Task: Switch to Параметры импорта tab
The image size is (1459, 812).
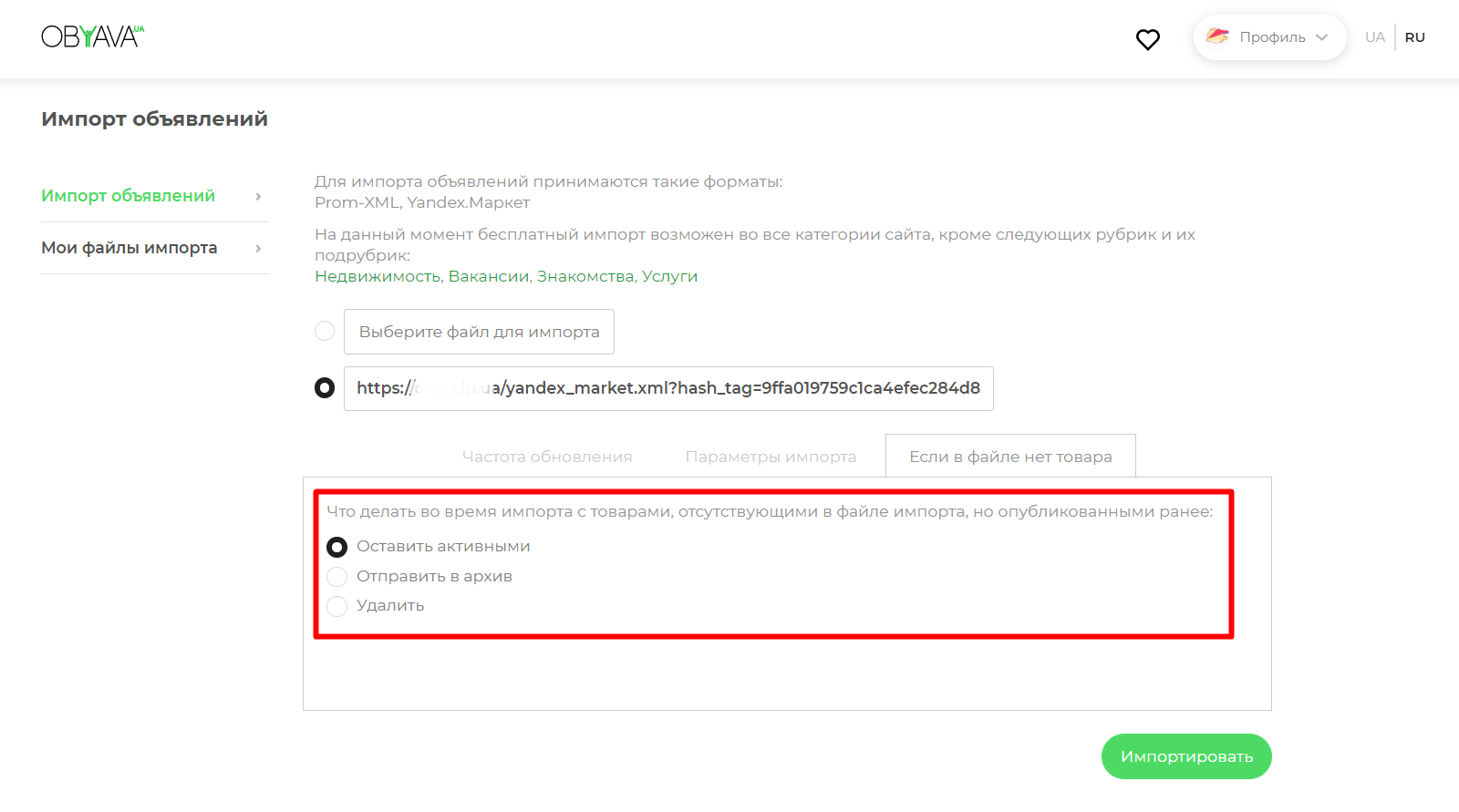Action: 771,457
